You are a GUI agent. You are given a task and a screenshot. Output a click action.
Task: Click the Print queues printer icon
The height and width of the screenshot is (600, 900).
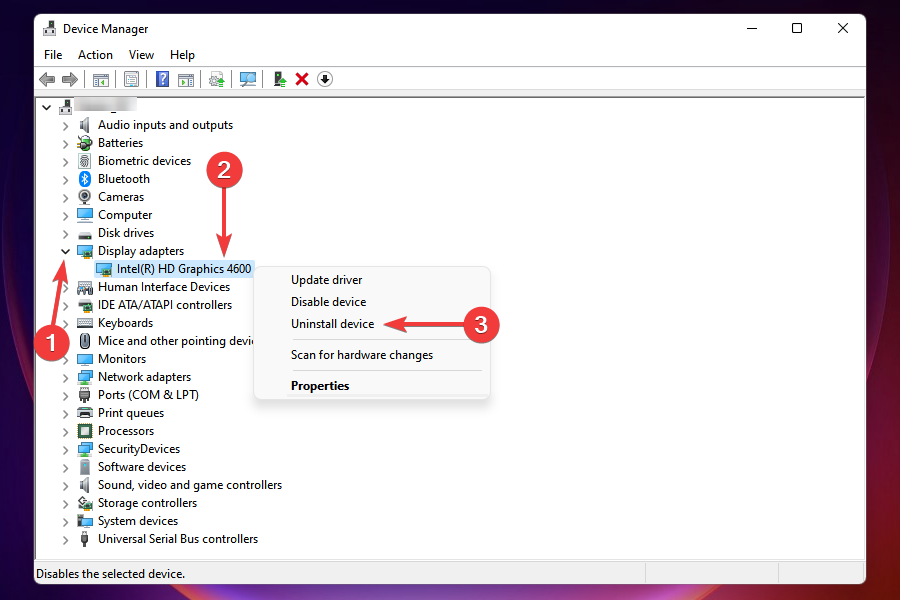[x=85, y=413]
